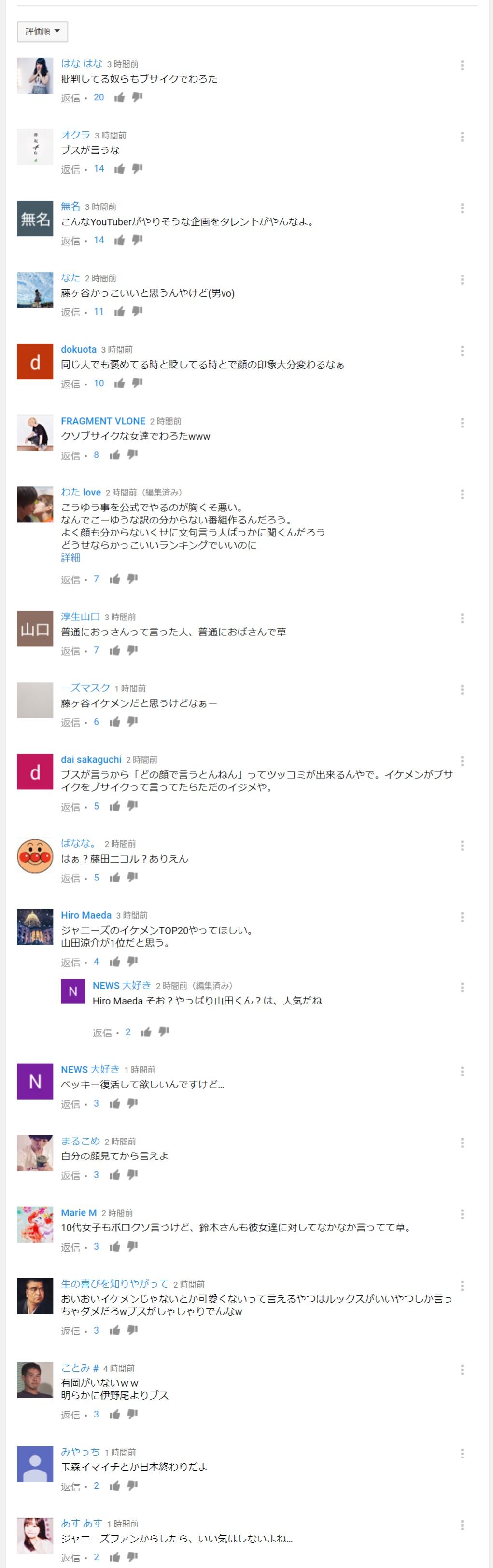
Task: Open the 生の喜びを知りやがって channel link
Action: click(x=114, y=1284)
